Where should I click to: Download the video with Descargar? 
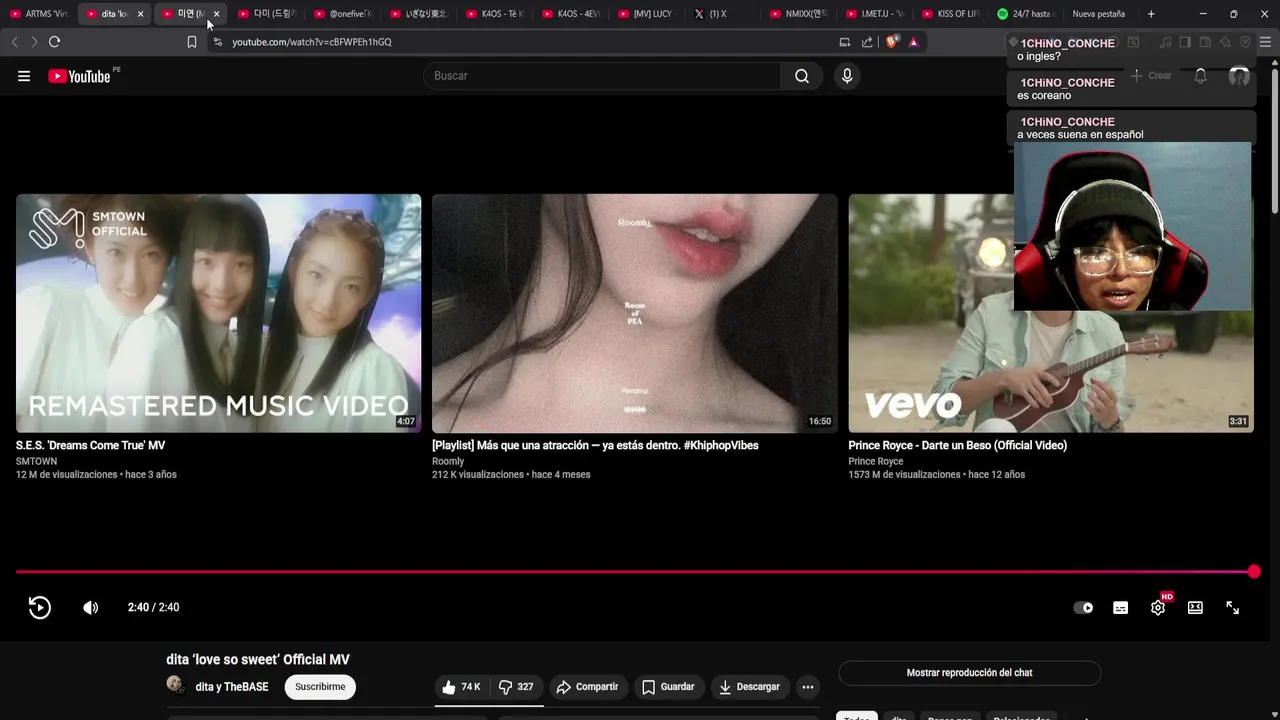coord(750,687)
